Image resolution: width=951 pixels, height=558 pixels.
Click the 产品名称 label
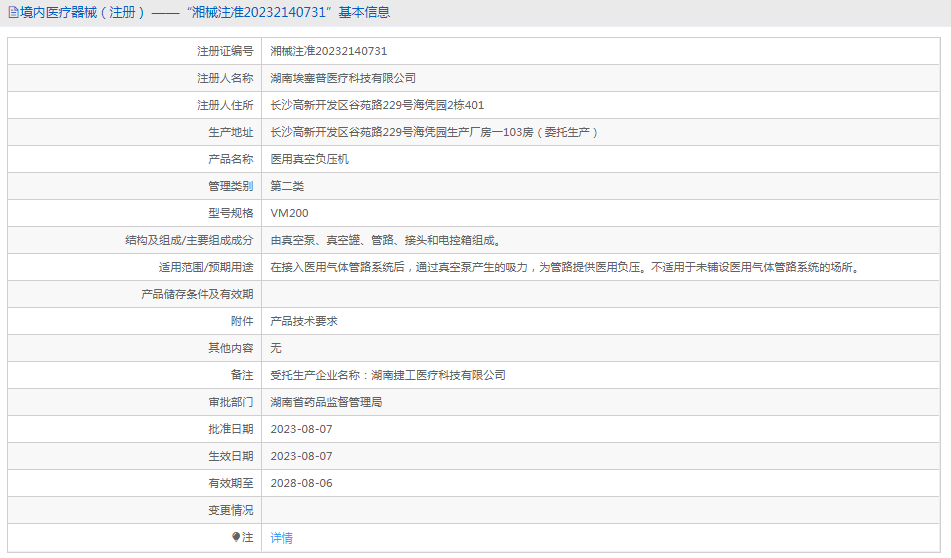pos(230,160)
